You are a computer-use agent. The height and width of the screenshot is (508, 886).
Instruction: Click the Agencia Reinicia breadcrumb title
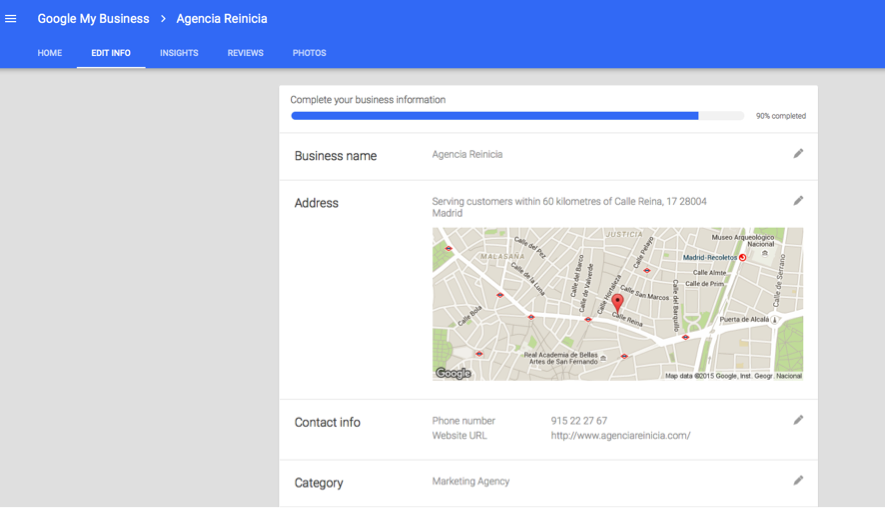[222, 19]
